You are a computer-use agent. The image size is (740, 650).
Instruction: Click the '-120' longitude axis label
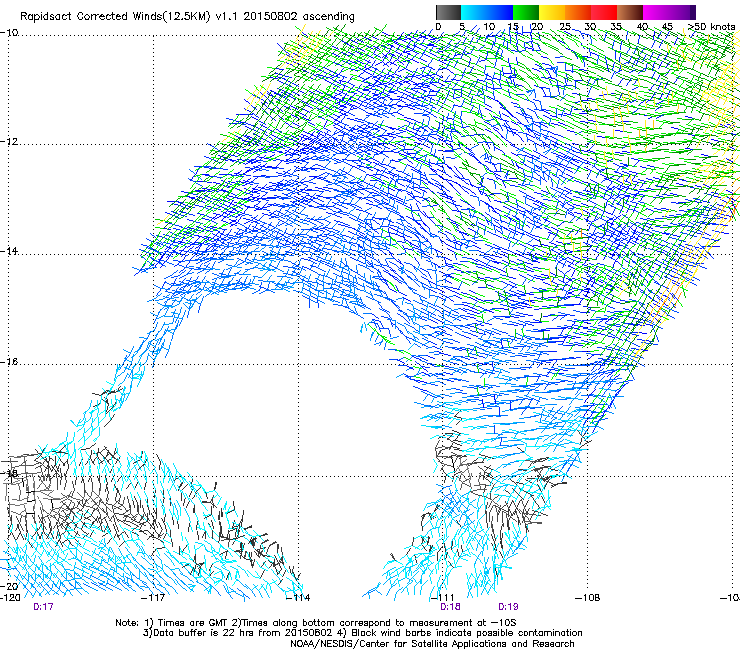(10, 598)
